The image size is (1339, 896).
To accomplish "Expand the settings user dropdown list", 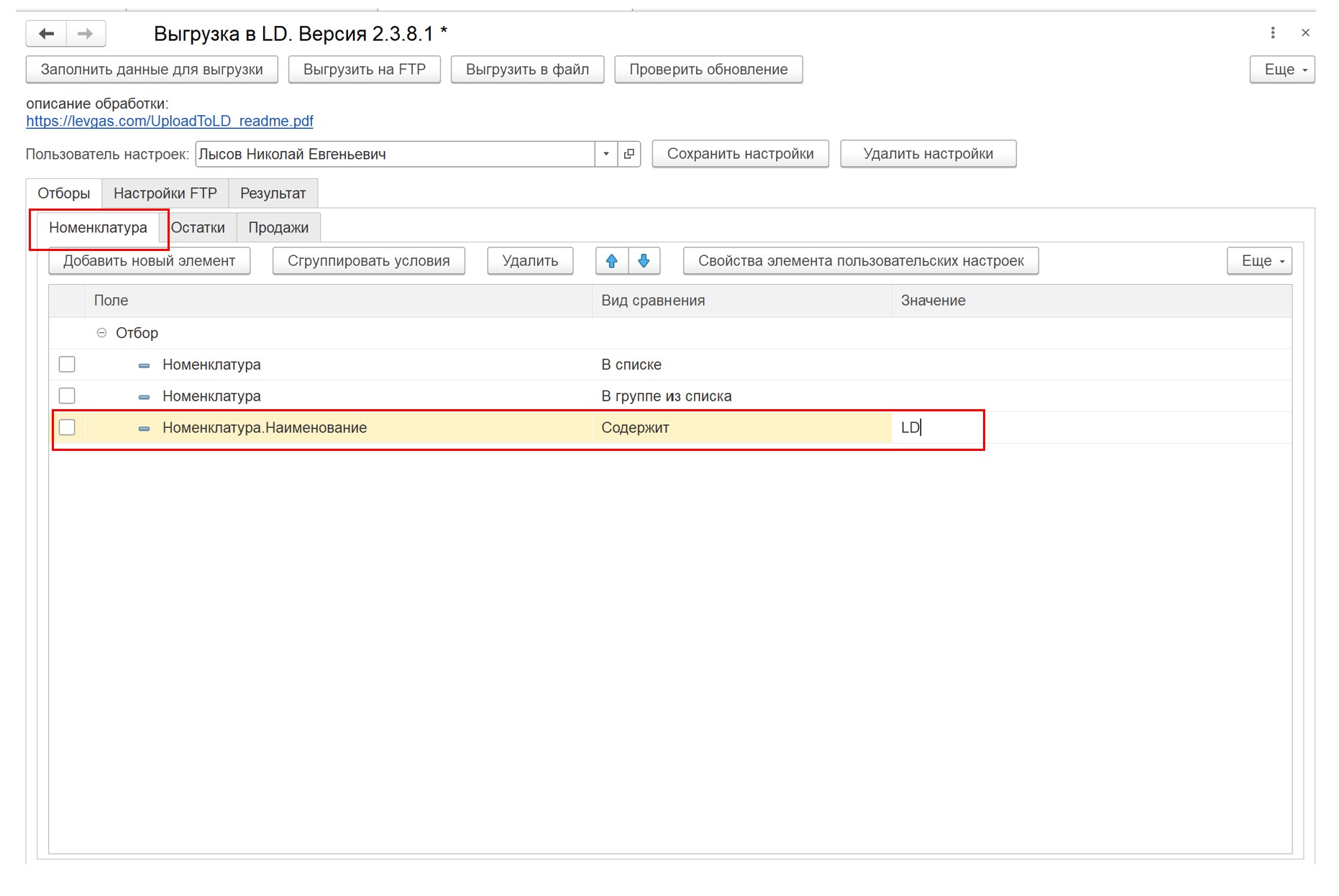I will pyautogui.click(x=606, y=154).
